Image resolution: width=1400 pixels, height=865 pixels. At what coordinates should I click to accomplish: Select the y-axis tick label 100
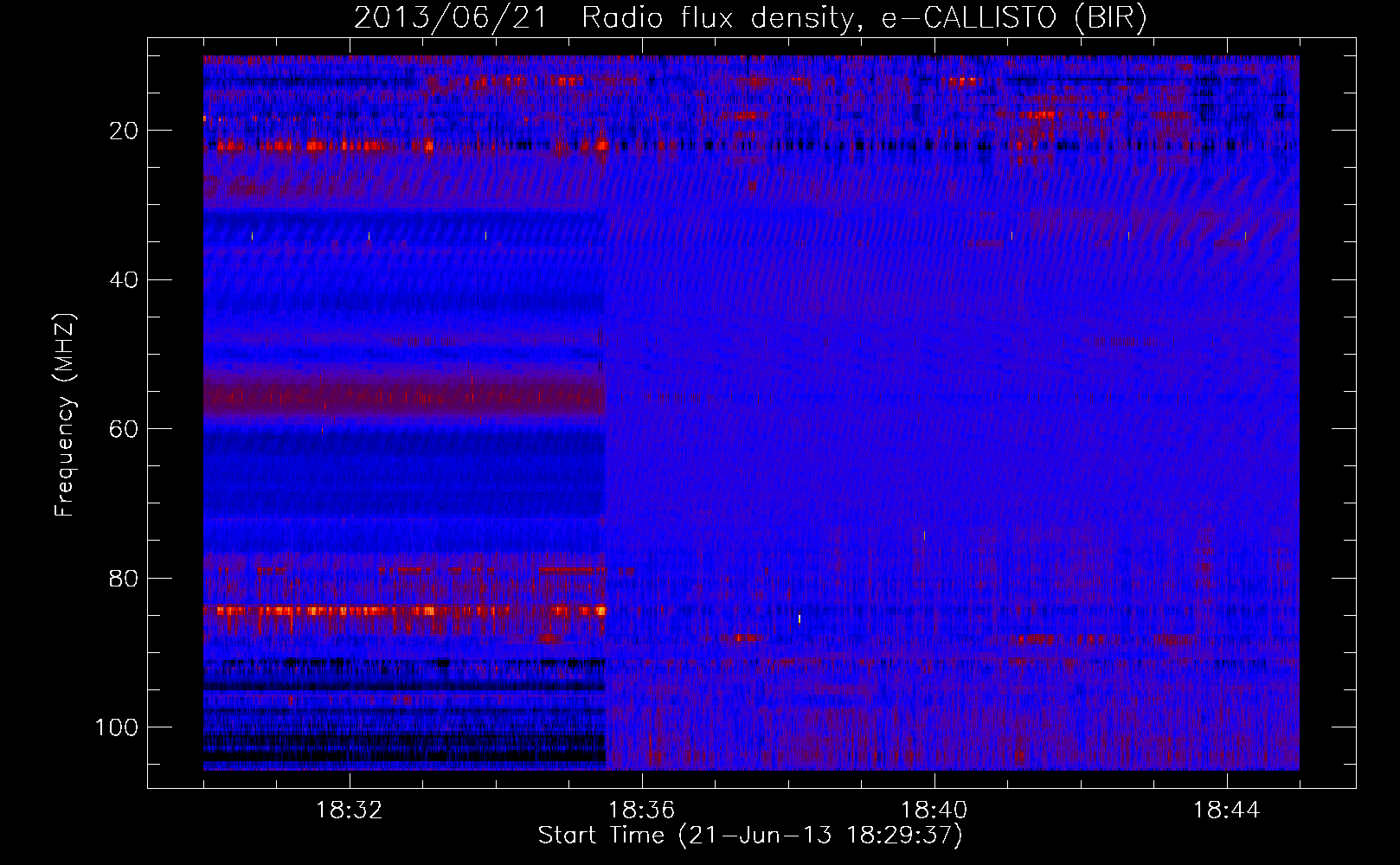click(117, 727)
